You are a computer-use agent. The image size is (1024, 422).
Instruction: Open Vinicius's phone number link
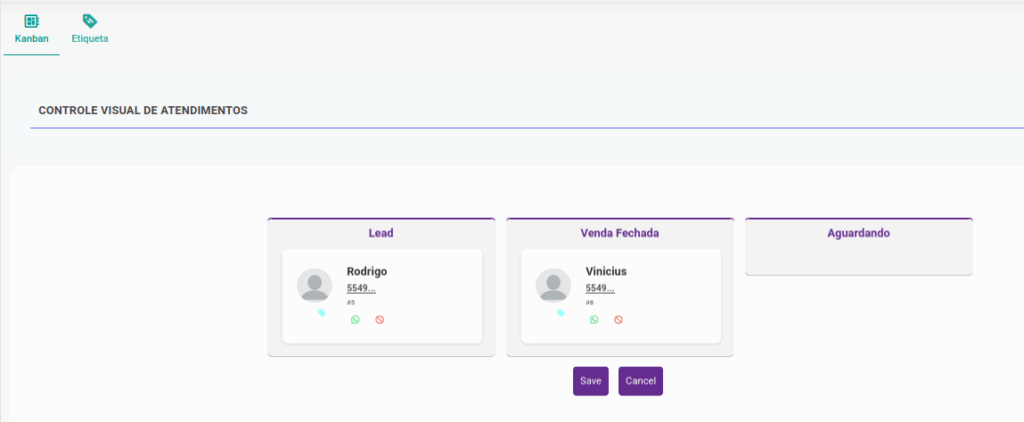point(600,288)
